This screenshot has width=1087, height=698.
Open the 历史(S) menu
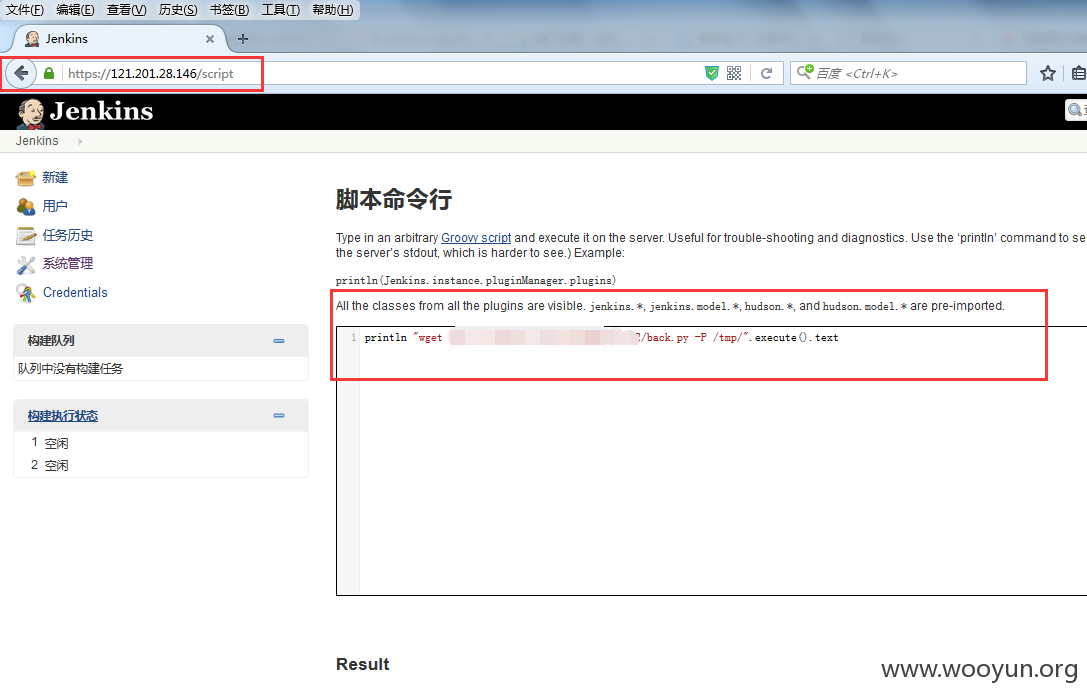(178, 10)
